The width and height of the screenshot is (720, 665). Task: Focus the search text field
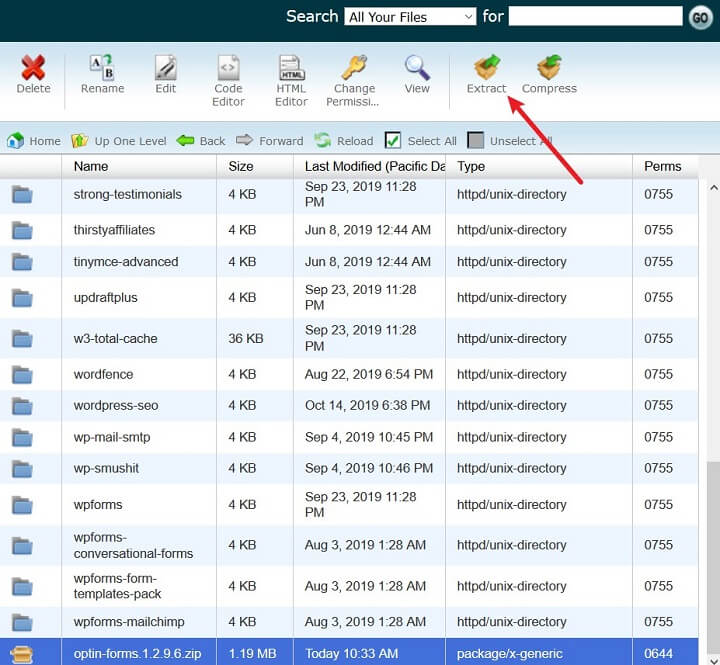(x=596, y=17)
